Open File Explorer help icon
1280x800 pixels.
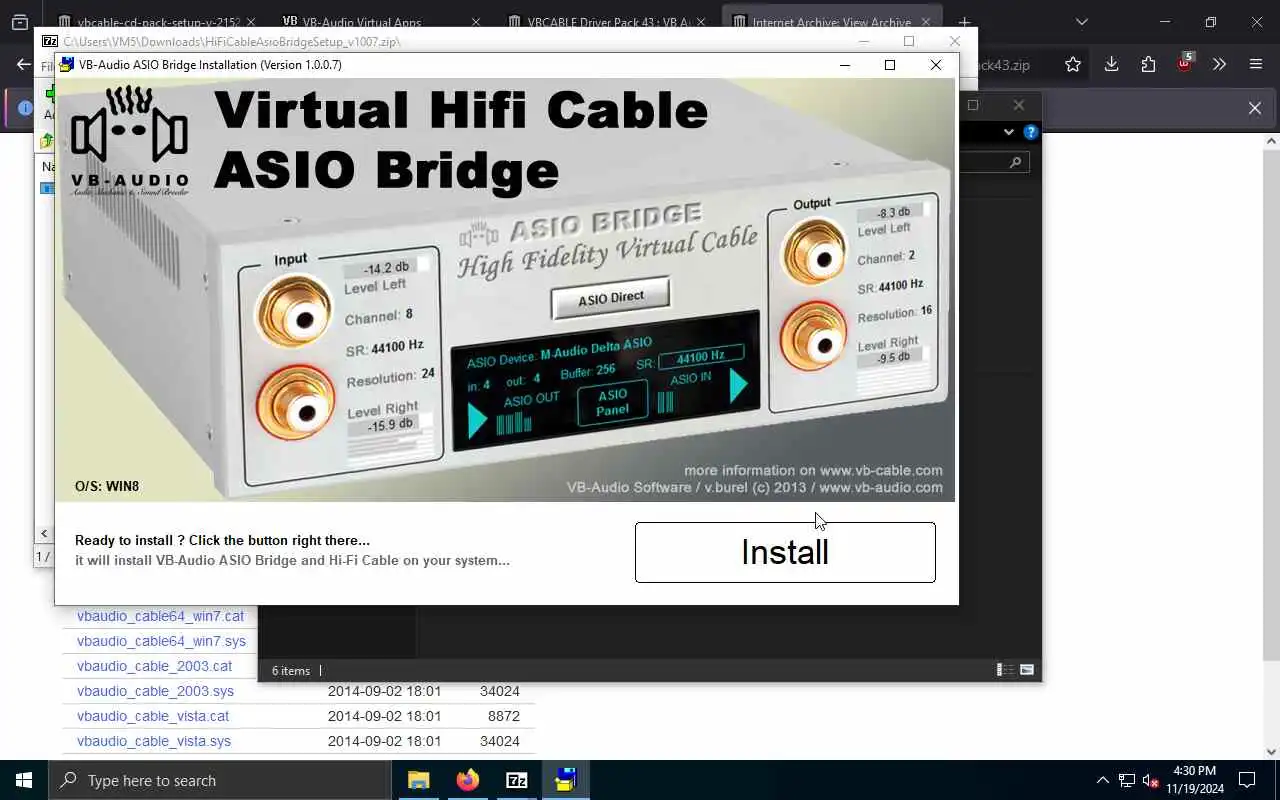1031,132
